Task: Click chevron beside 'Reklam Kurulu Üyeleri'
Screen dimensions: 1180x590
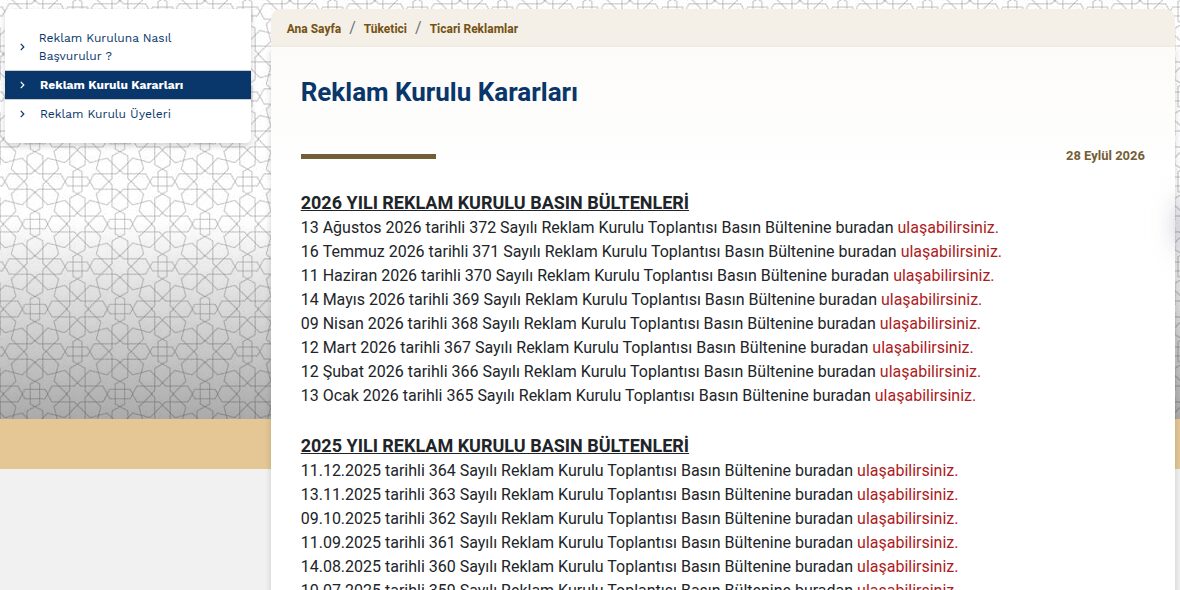Action: 22,114
